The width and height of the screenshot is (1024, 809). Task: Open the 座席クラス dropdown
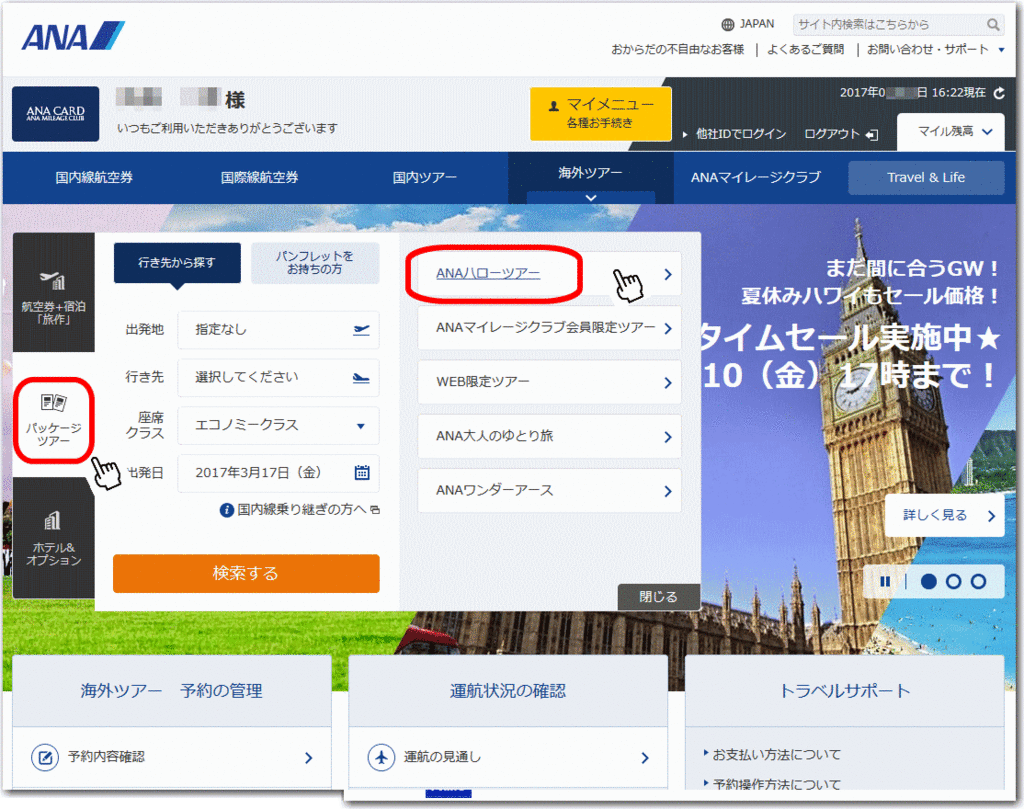tap(279, 425)
